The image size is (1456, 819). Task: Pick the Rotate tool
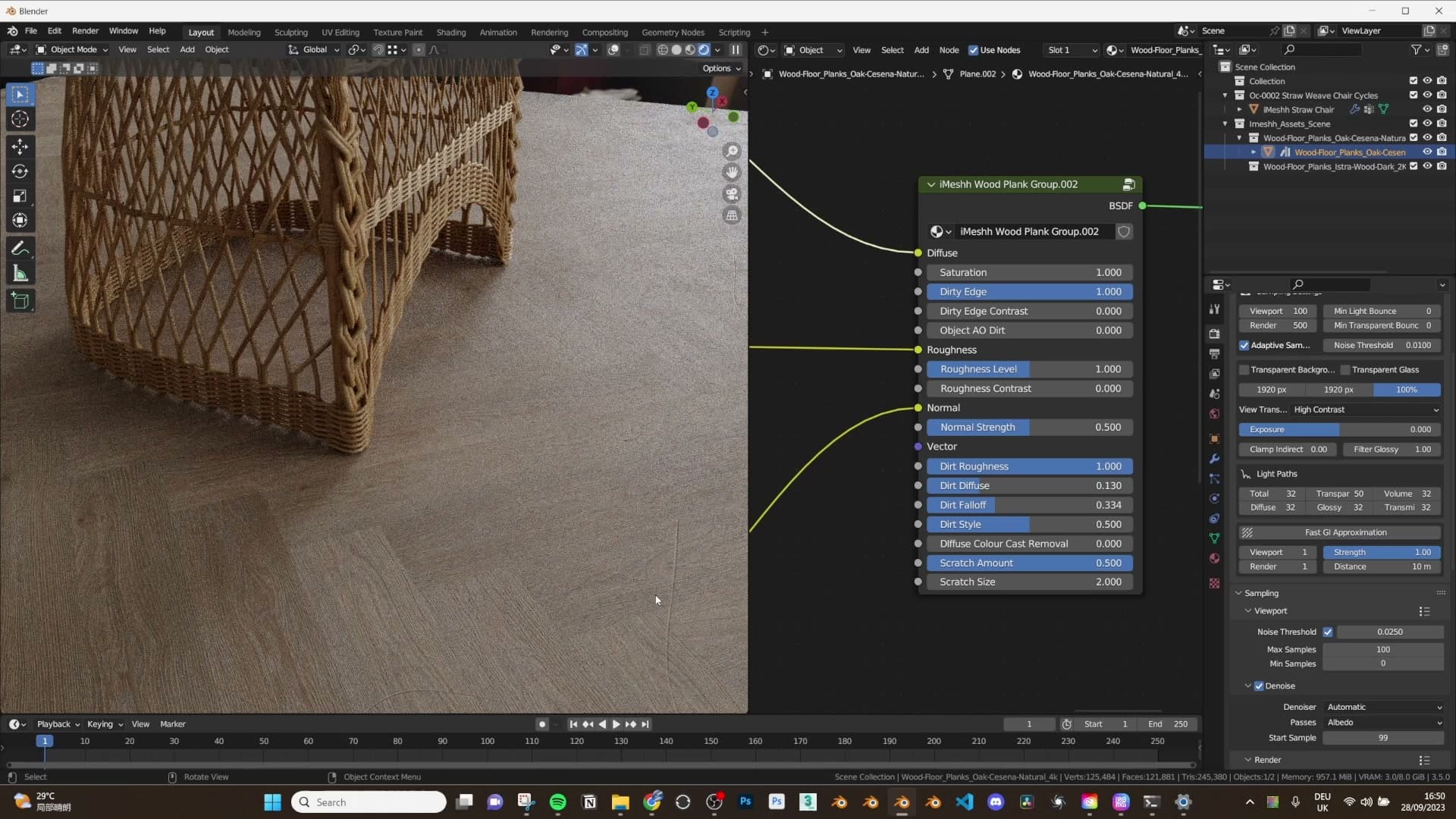click(x=20, y=171)
